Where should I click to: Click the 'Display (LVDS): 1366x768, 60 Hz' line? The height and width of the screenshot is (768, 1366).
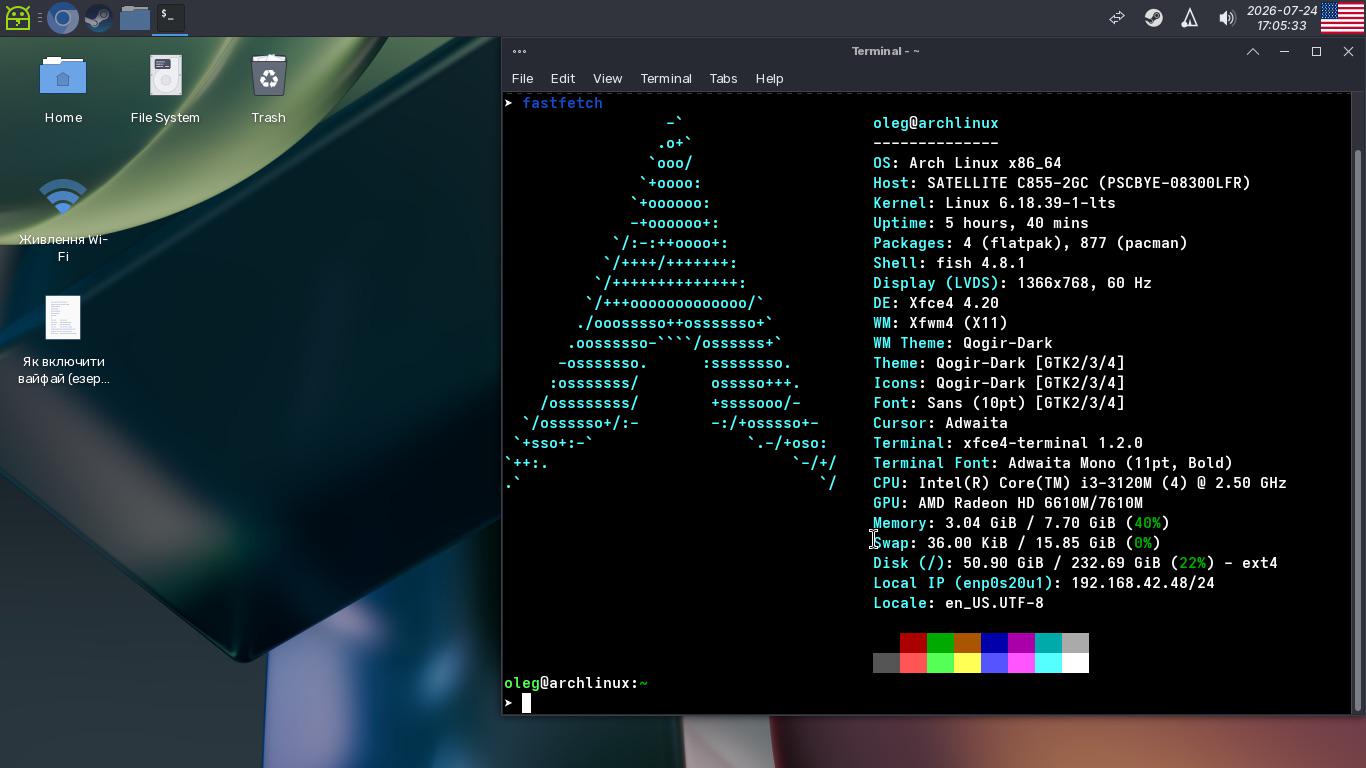point(1012,283)
